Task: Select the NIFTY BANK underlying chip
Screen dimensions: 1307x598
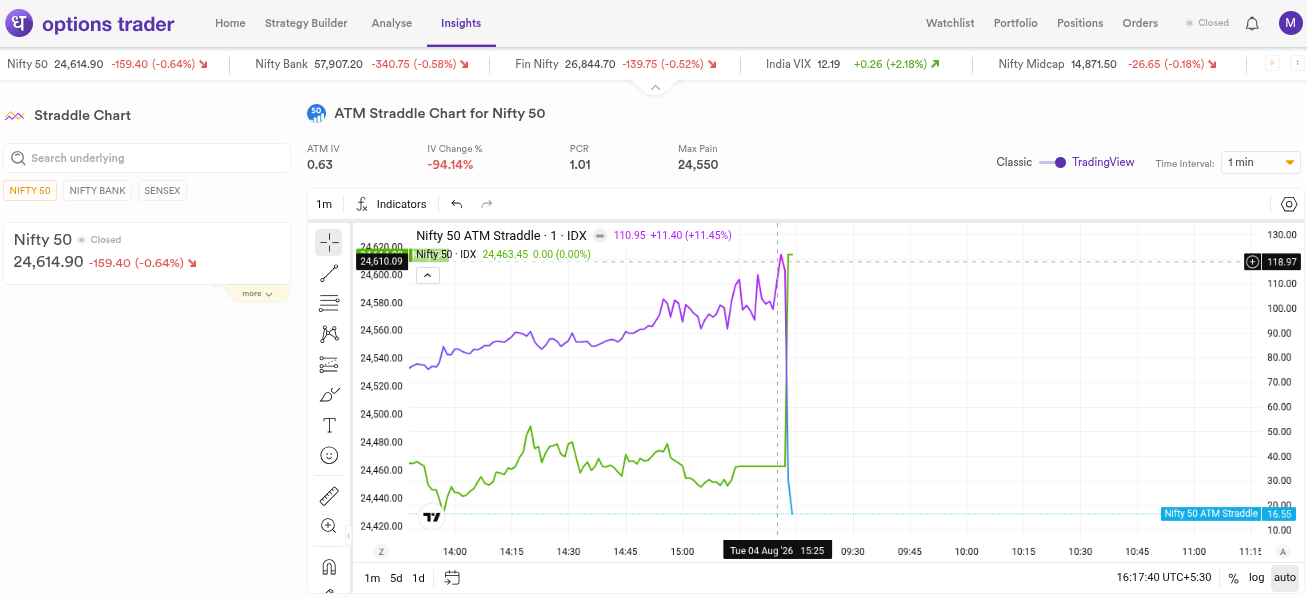Action: [98, 190]
